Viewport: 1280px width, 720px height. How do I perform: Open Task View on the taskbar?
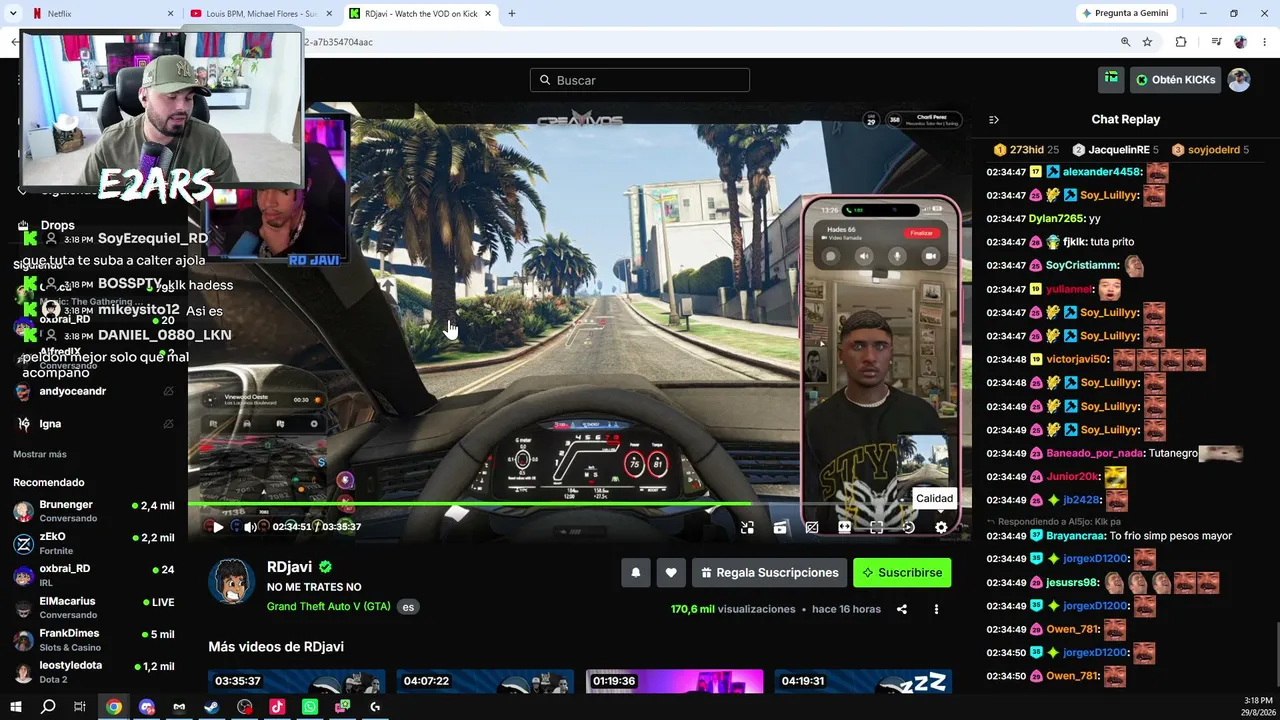point(80,707)
